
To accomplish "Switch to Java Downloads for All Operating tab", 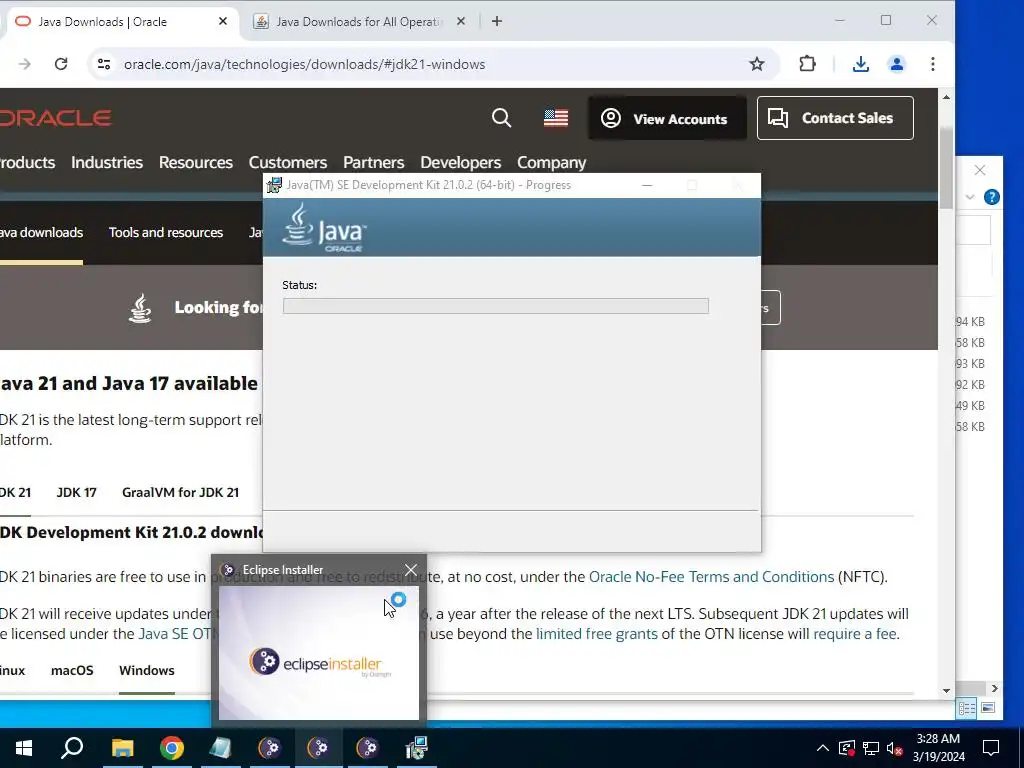I will (358, 22).
